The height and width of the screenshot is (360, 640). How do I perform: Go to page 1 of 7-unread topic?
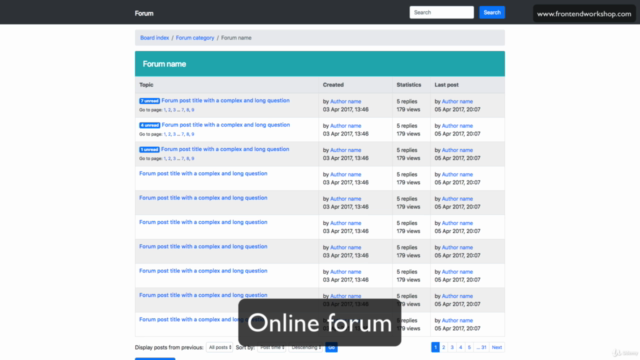point(164,110)
